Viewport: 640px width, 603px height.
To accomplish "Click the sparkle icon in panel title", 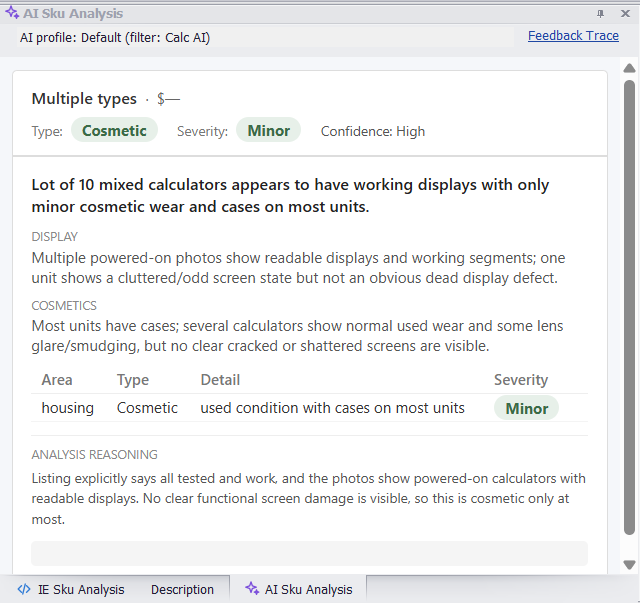I will tap(12, 13).
